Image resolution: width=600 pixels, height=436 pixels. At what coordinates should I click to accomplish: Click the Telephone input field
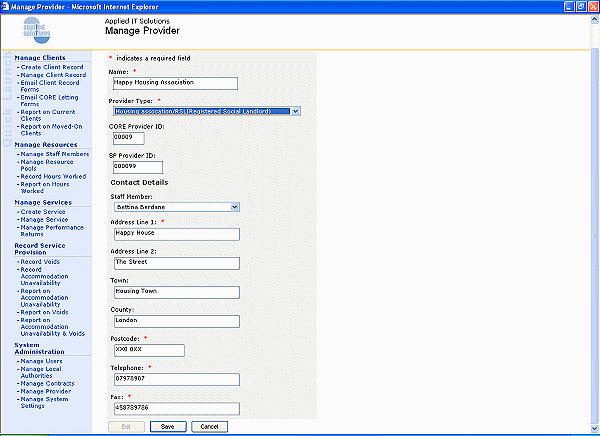click(x=177, y=380)
